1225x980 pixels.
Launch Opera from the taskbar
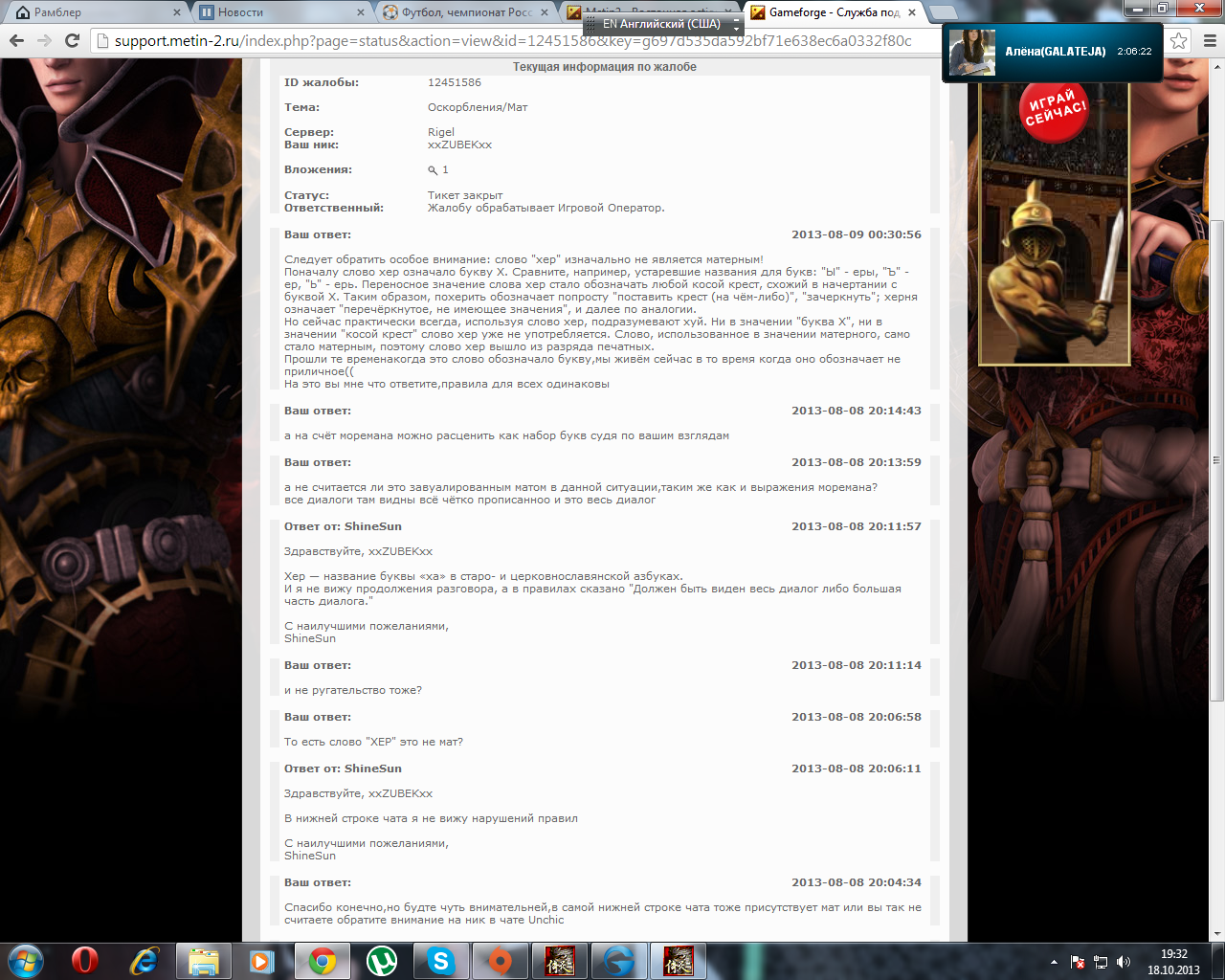pos(84,961)
